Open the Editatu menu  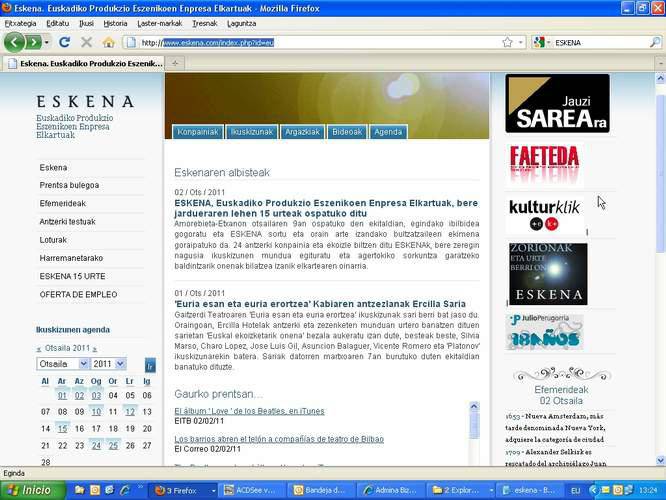click(x=57, y=23)
